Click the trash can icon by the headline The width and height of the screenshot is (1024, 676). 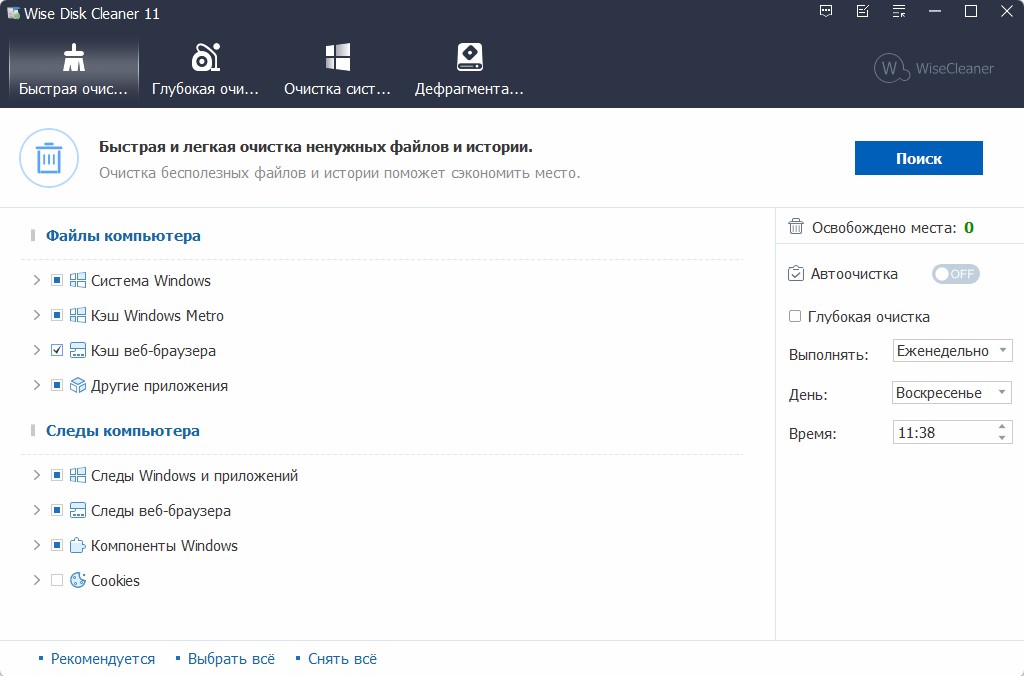coord(49,158)
